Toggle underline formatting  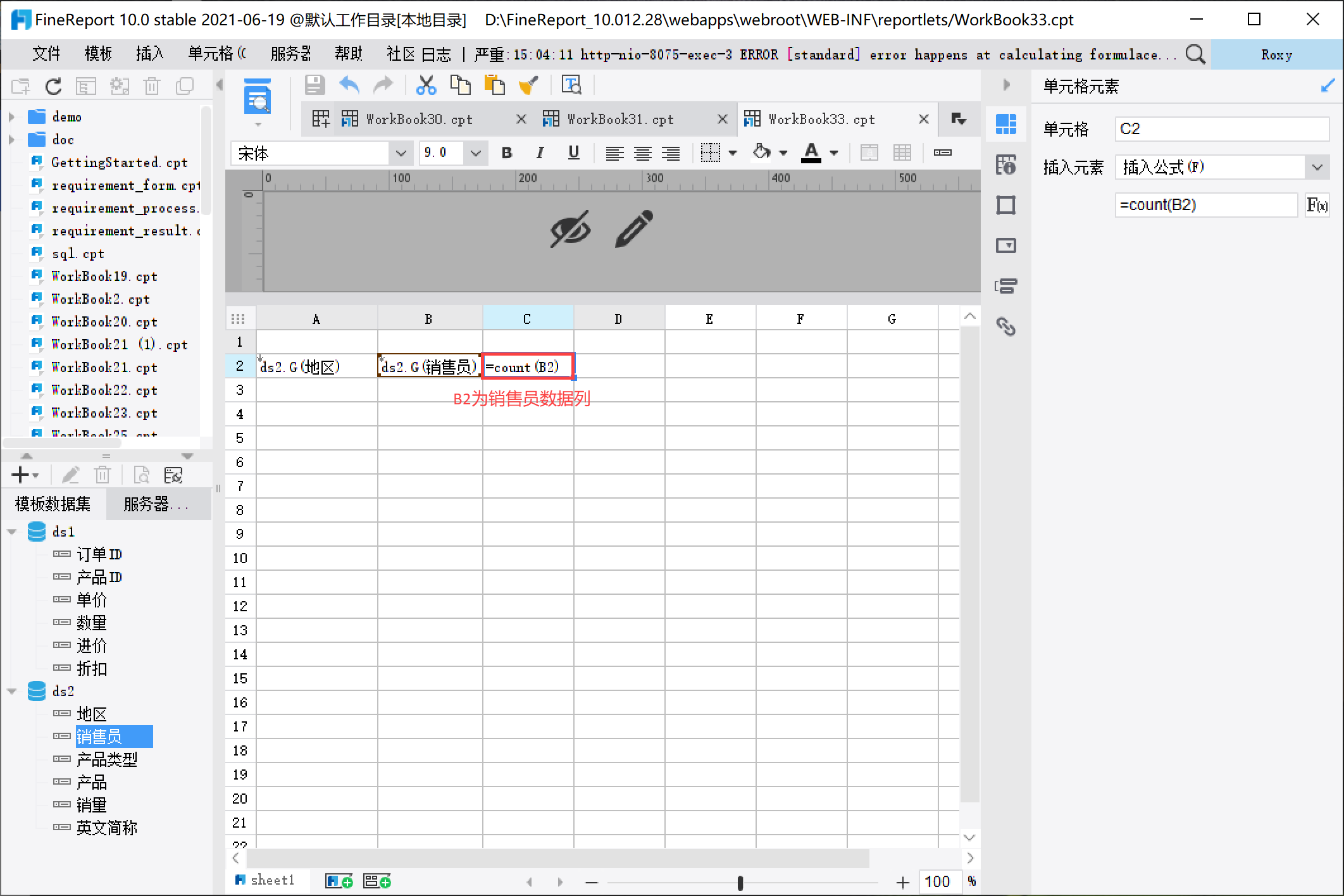[x=573, y=152]
